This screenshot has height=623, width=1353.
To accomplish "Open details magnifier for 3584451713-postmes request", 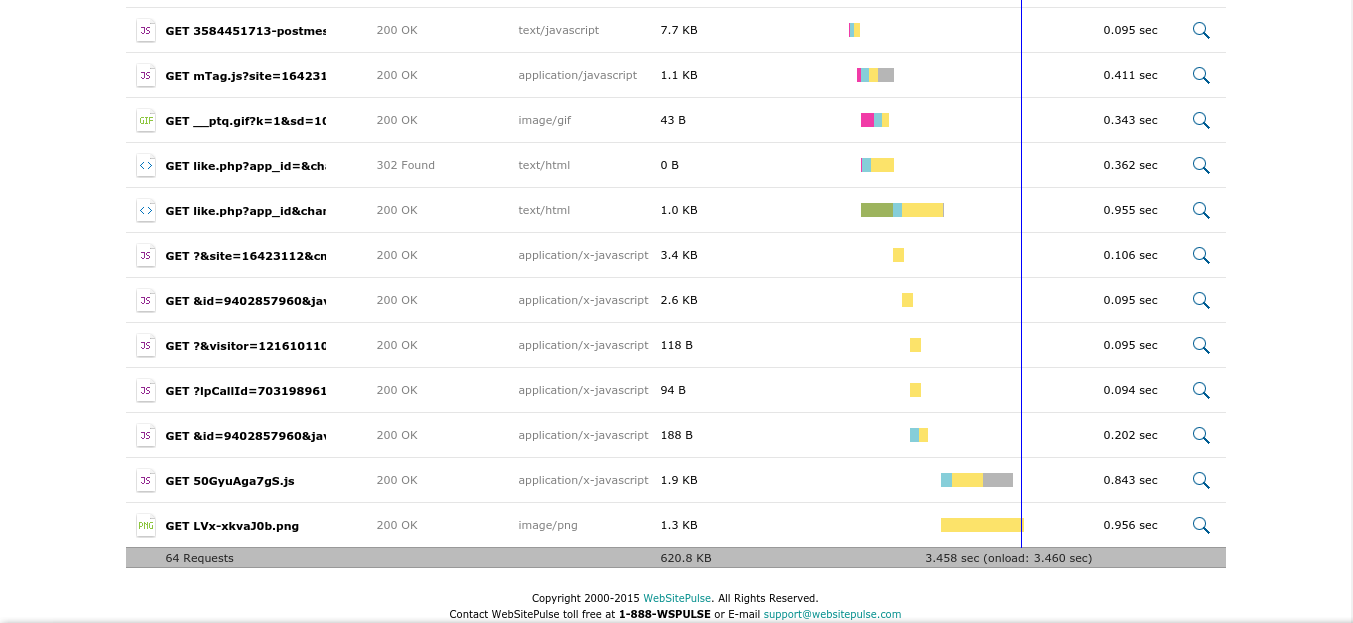I will [1201, 30].
